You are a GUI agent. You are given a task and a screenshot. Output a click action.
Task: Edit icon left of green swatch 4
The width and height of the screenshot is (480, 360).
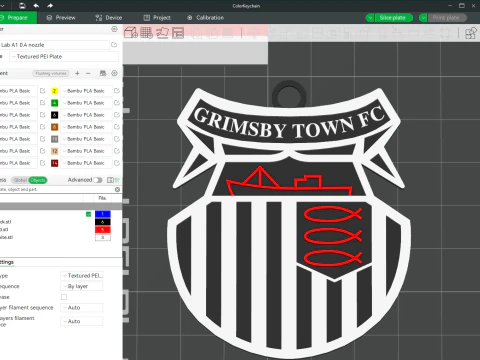click(42, 103)
